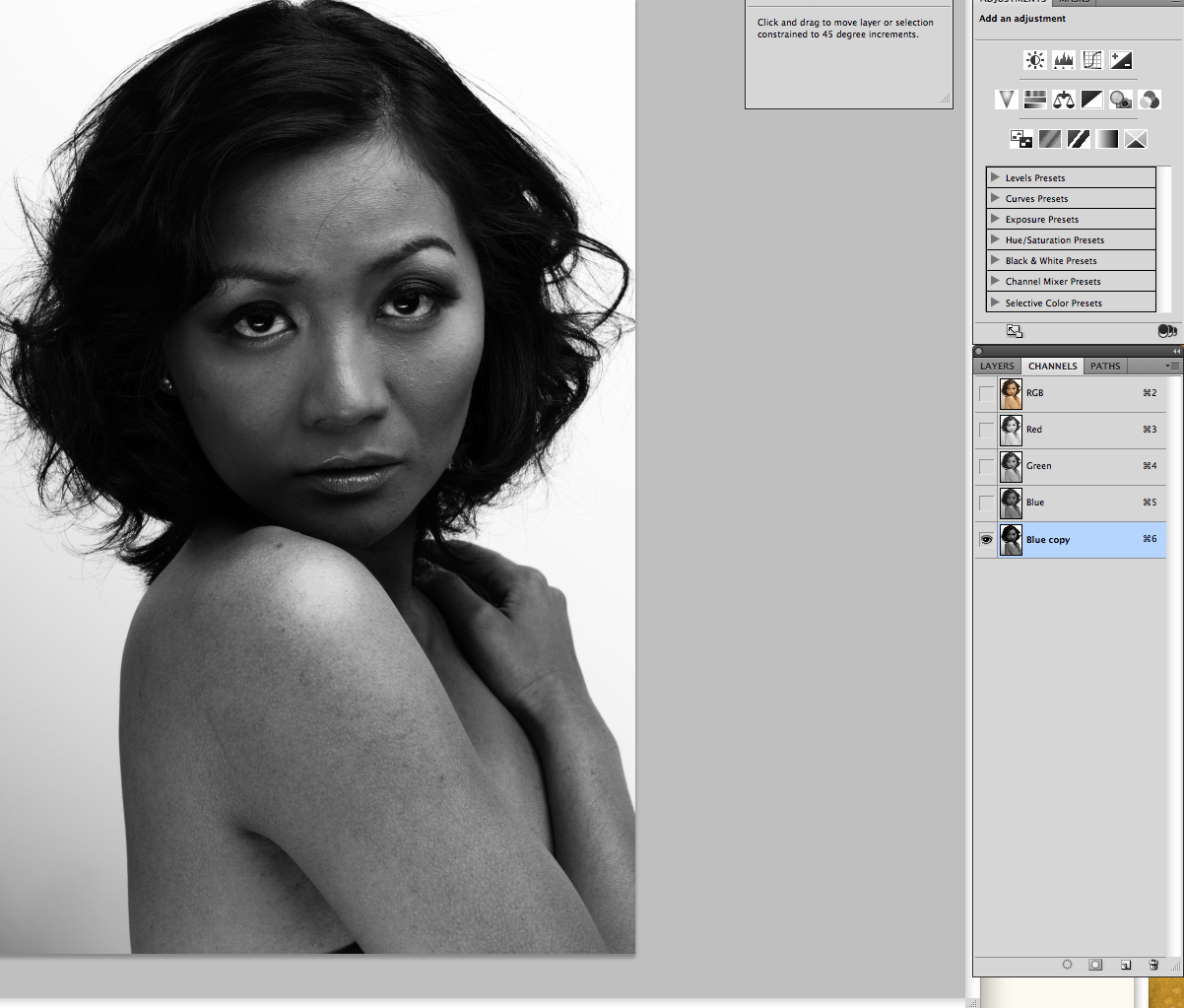1184x1008 pixels.
Task: Add a Curves adjustment
Action: pos(1091,60)
